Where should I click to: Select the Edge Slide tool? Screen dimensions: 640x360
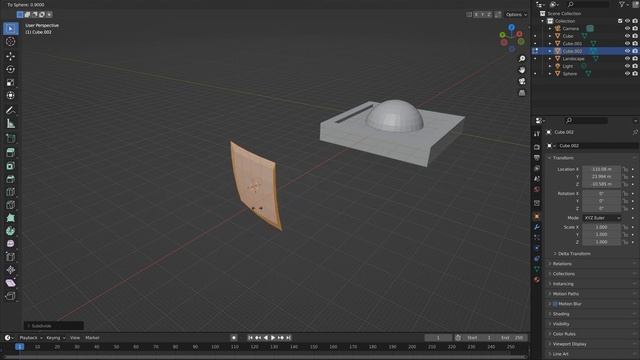pos(11,257)
